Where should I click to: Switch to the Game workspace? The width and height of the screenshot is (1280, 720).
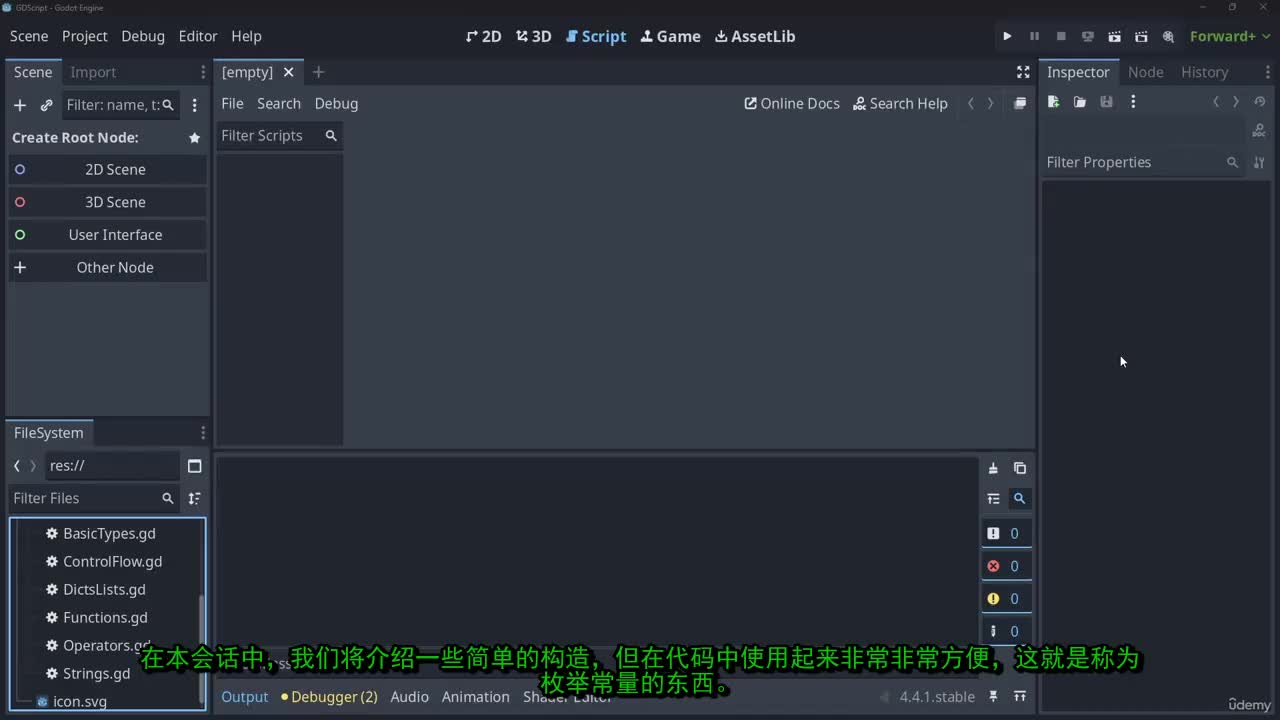point(671,36)
